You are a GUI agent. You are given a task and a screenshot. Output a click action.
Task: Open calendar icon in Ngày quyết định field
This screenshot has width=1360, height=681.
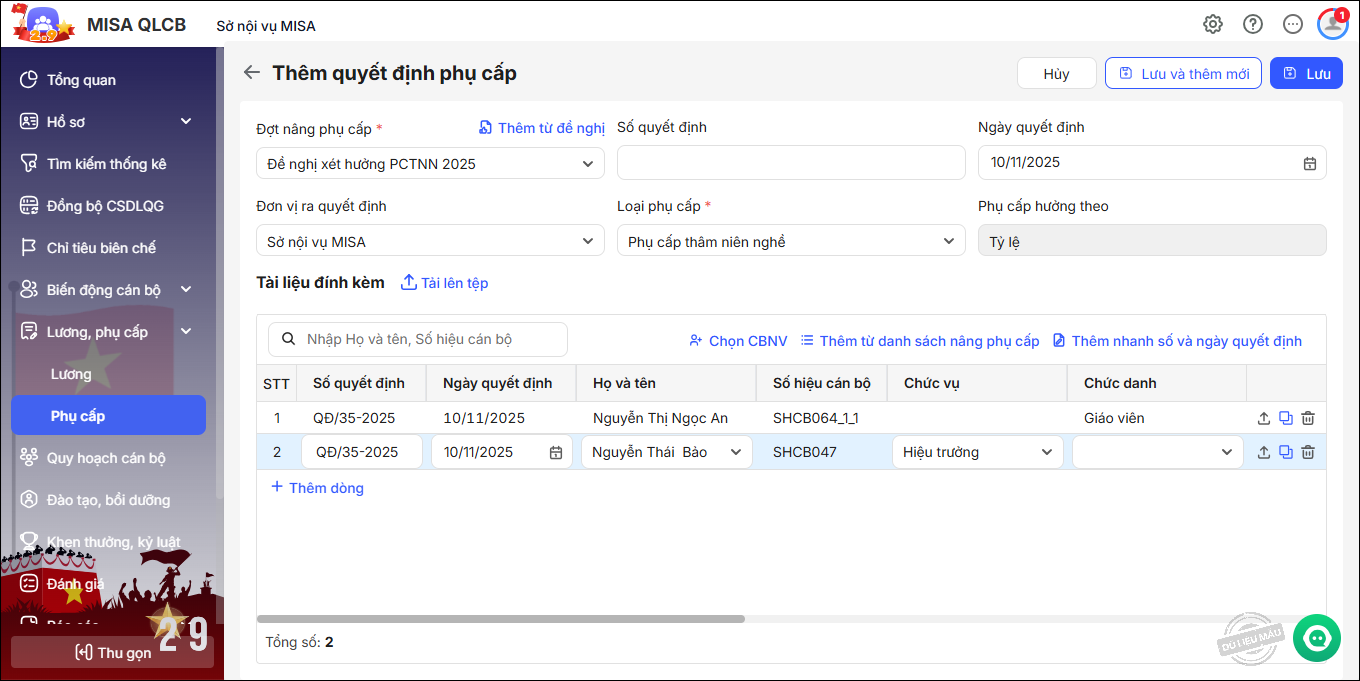click(x=1309, y=163)
